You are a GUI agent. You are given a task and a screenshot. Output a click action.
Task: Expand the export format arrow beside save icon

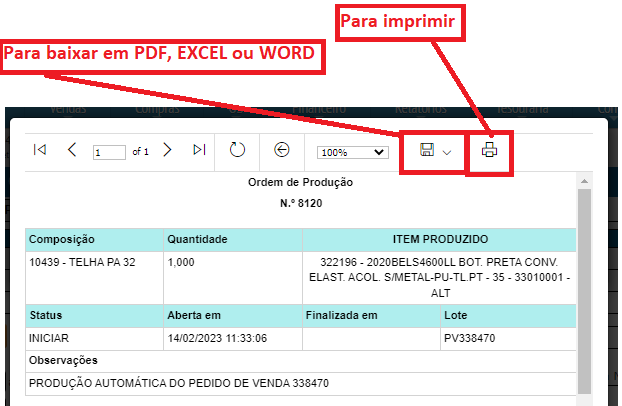[x=447, y=152]
